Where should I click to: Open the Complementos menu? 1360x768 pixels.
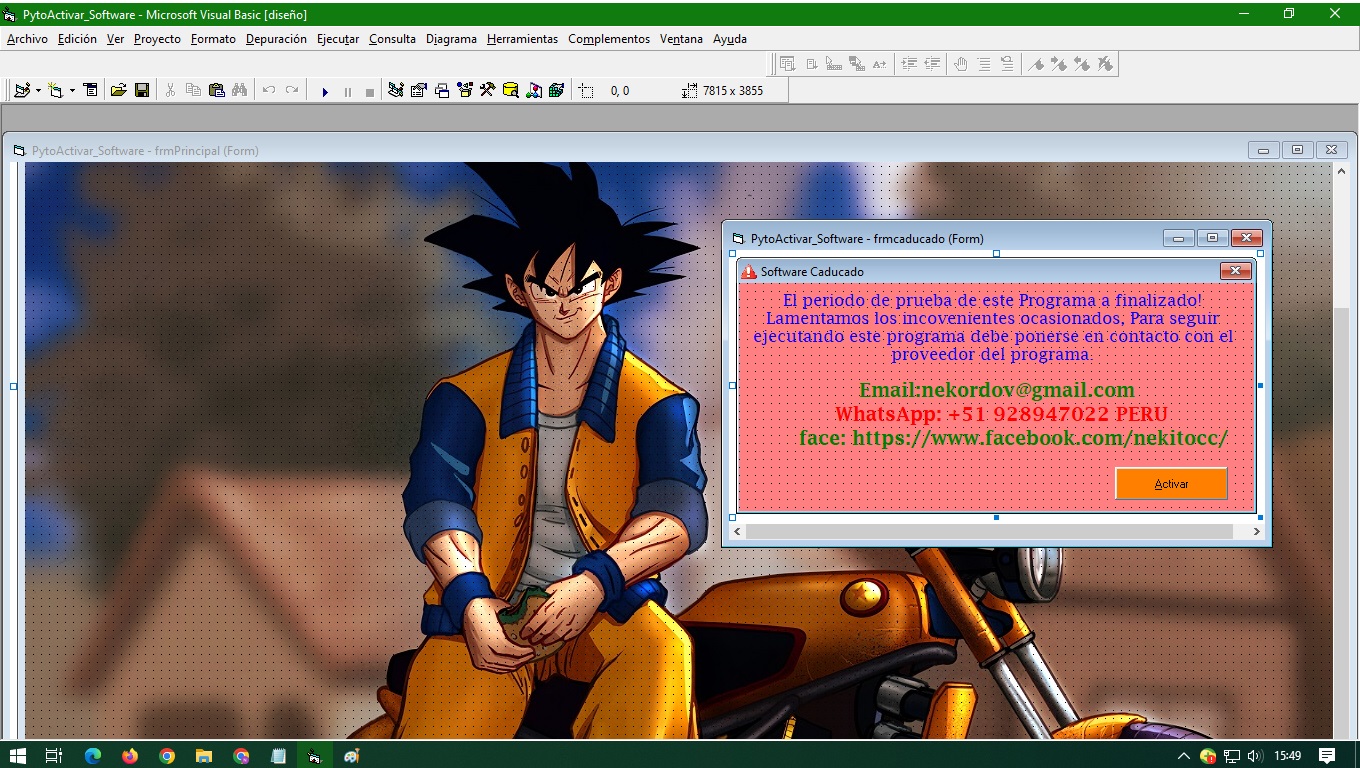[x=609, y=39]
